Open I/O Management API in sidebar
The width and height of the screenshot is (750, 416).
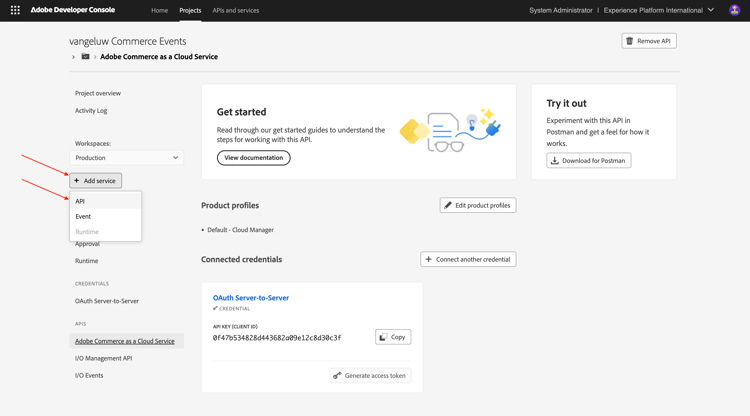103,358
